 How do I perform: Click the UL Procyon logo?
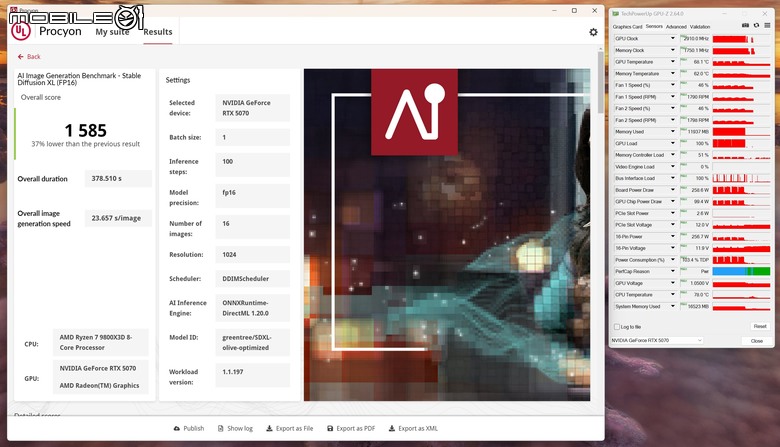[21, 31]
